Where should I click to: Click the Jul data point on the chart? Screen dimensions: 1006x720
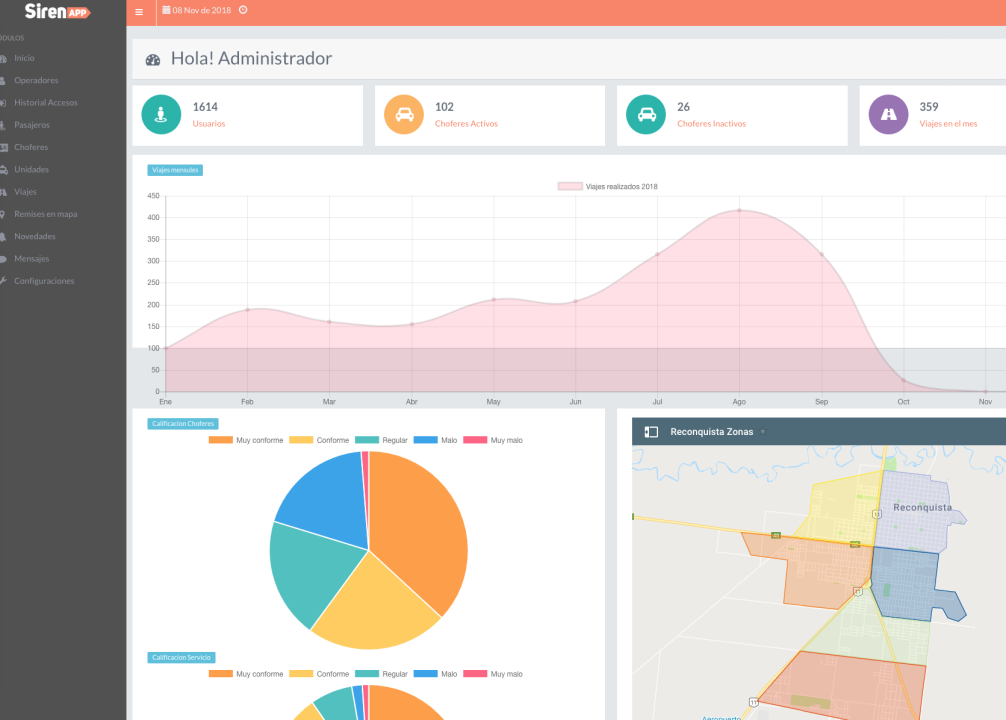pyautogui.click(x=657, y=255)
